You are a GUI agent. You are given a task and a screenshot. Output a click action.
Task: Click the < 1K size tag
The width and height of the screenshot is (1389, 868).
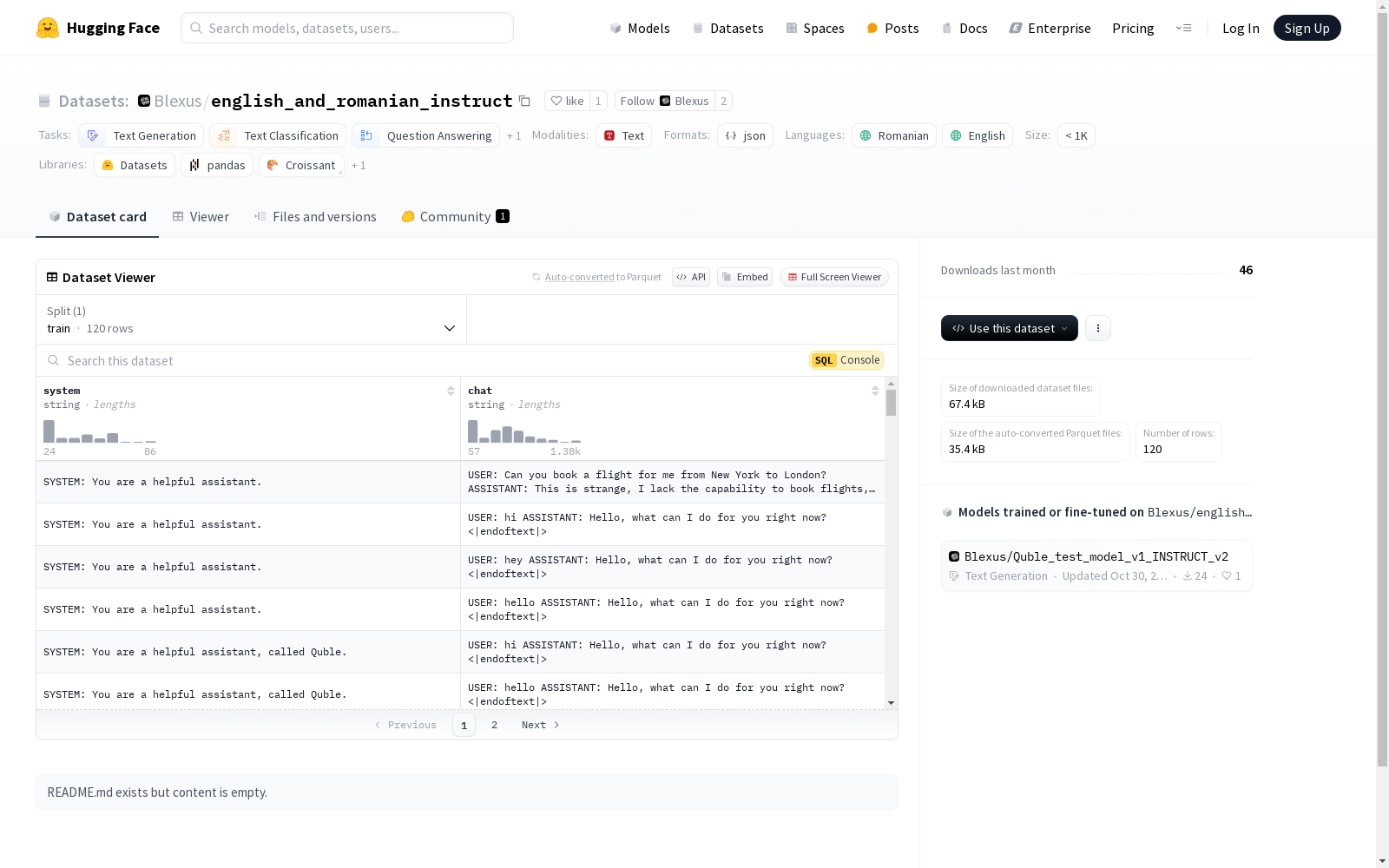(x=1076, y=135)
